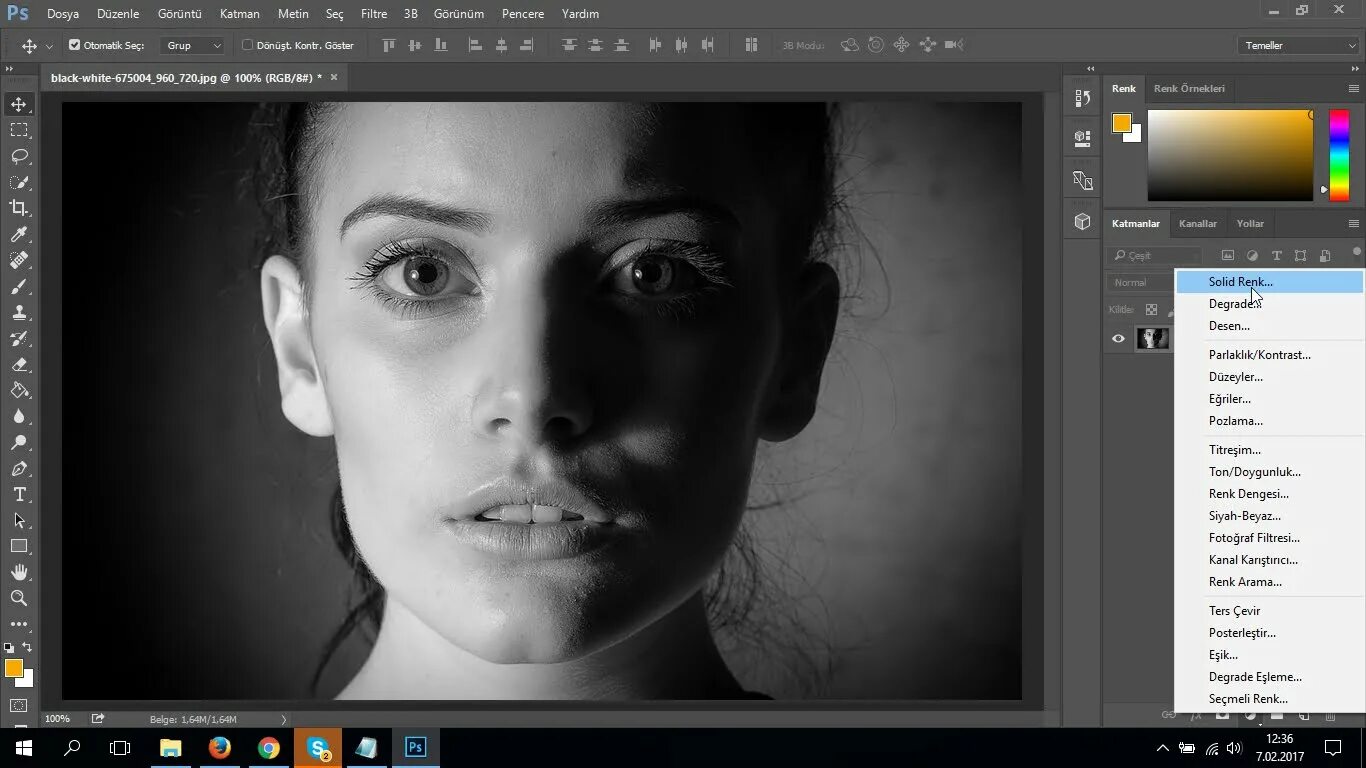Toggle the Otomatik Seç checkbox
The height and width of the screenshot is (768, 1366).
point(74,45)
